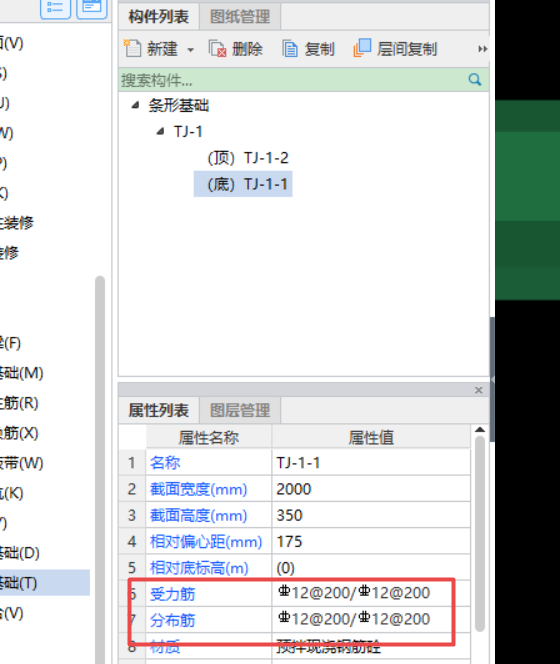
Task: Select the (F) nav item
Action: click(10, 343)
